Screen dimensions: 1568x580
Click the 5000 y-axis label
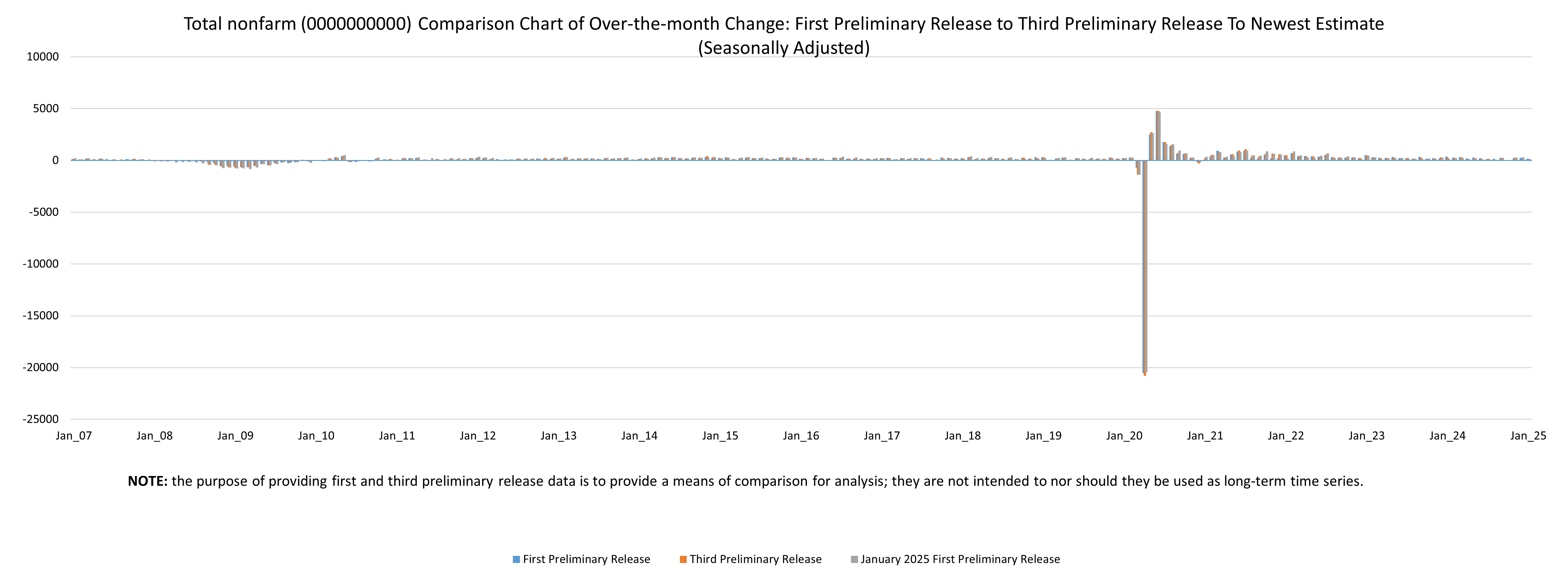(x=46, y=109)
